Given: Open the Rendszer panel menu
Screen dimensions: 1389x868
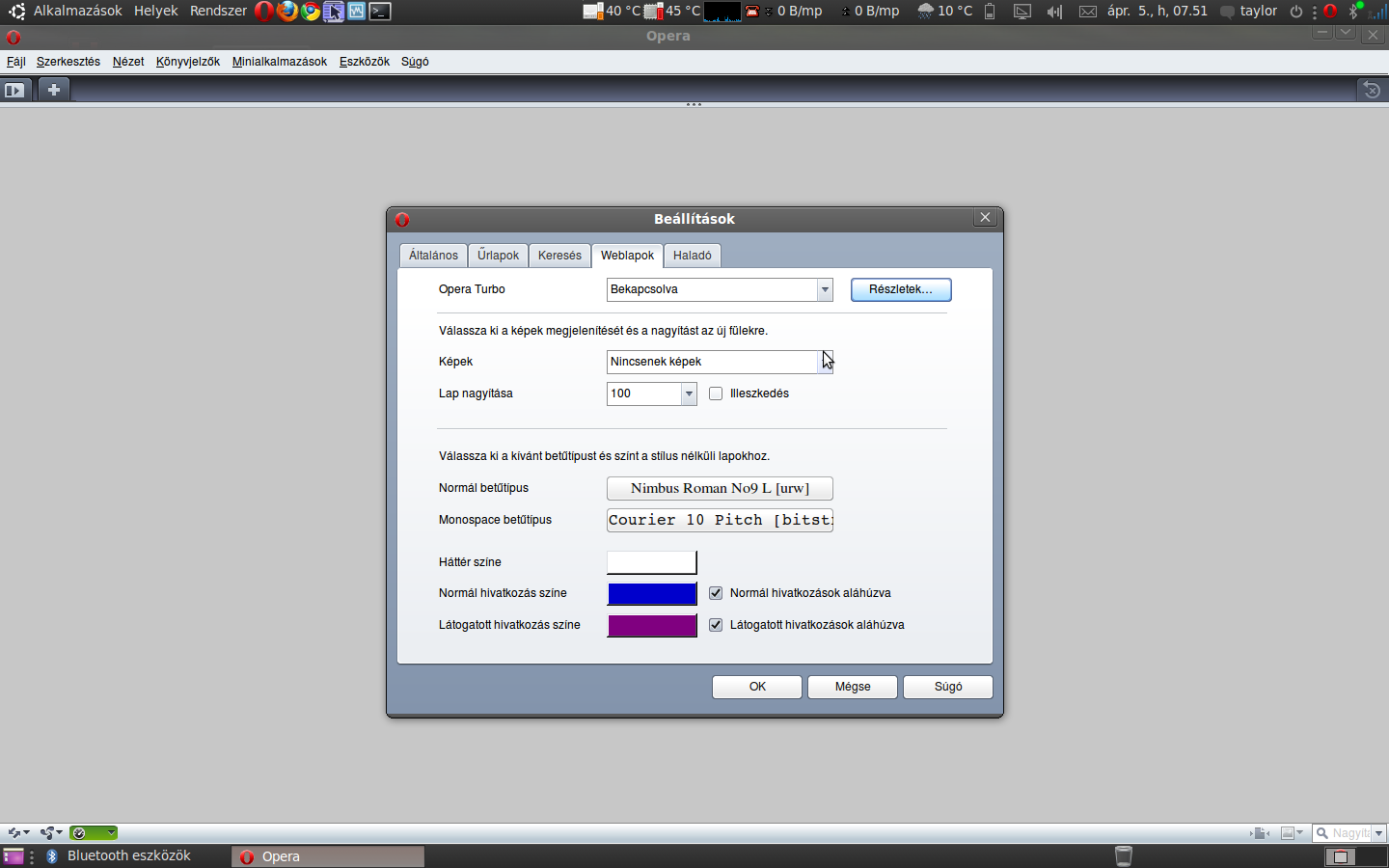Looking at the screenshot, I should pyautogui.click(x=218, y=12).
